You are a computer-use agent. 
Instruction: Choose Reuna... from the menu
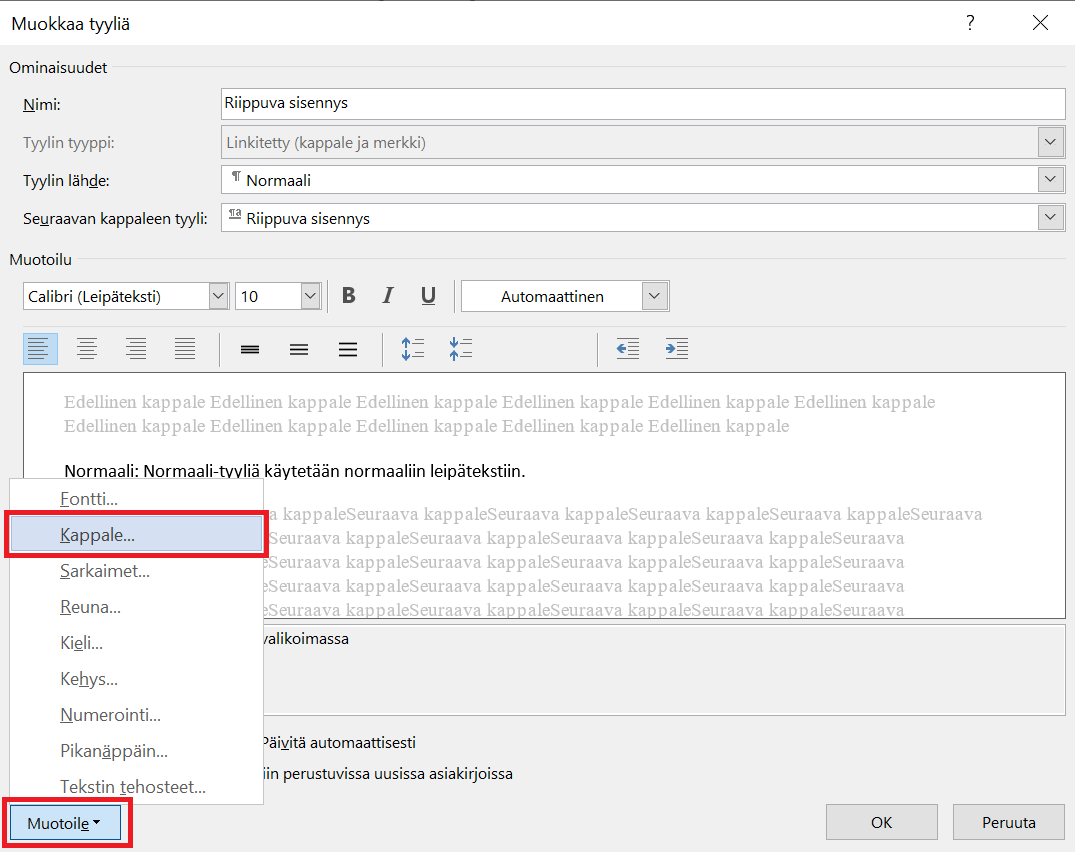coord(136,607)
